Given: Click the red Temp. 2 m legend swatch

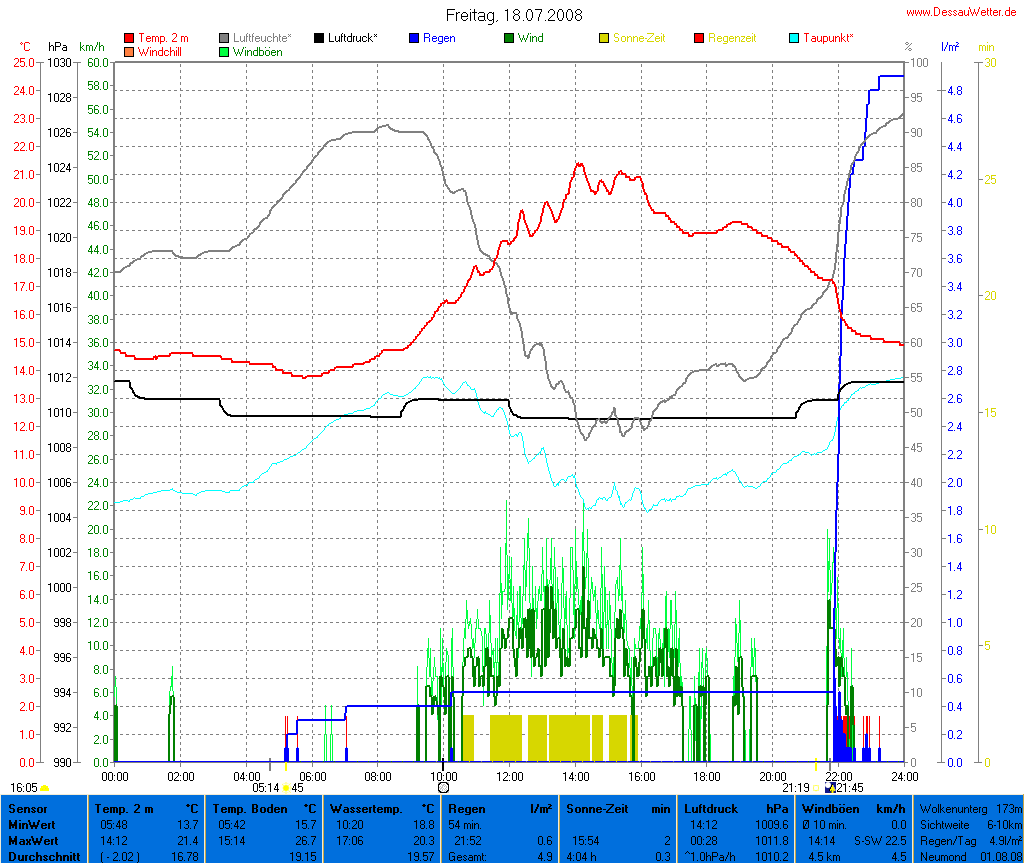Looking at the screenshot, I should (129, 38).
